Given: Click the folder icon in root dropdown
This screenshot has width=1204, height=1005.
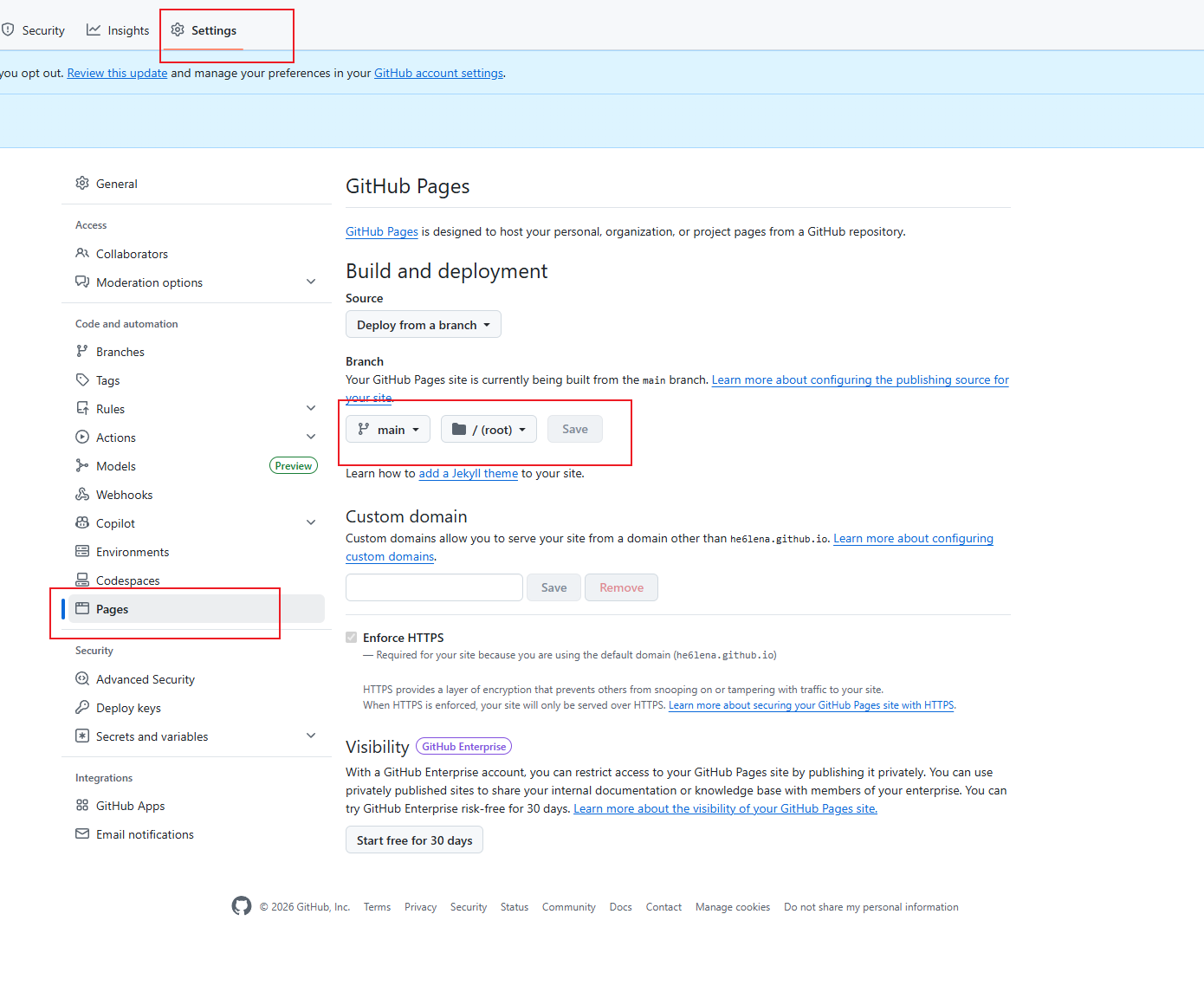Looking at the screenshot, I should coord(459,430).
